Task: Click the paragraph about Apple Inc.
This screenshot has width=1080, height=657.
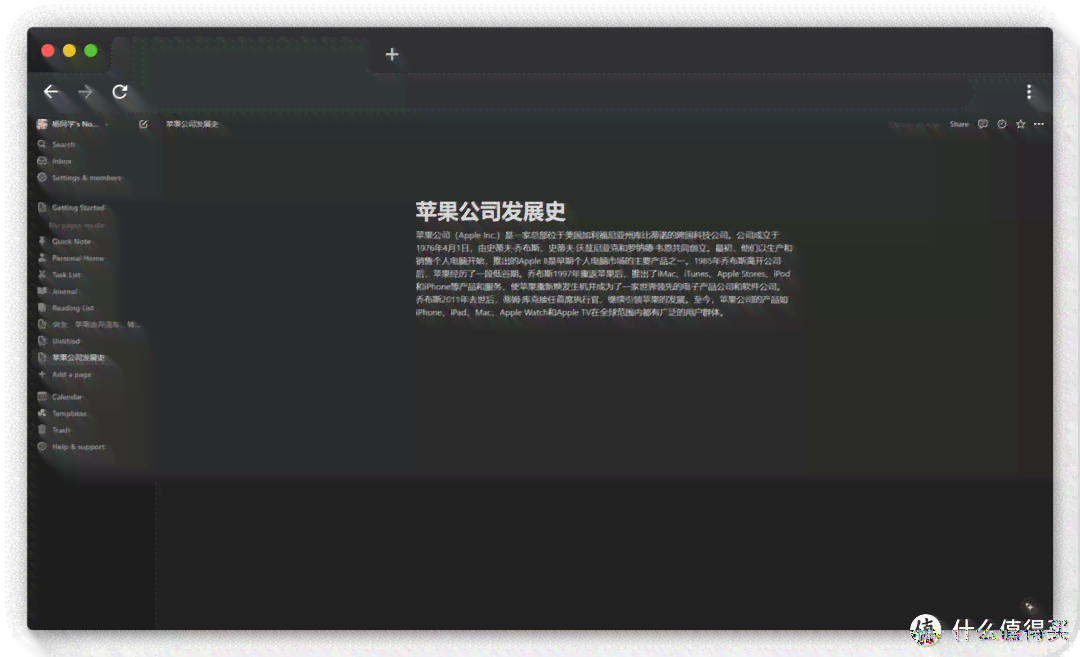Action: (604, 273)
